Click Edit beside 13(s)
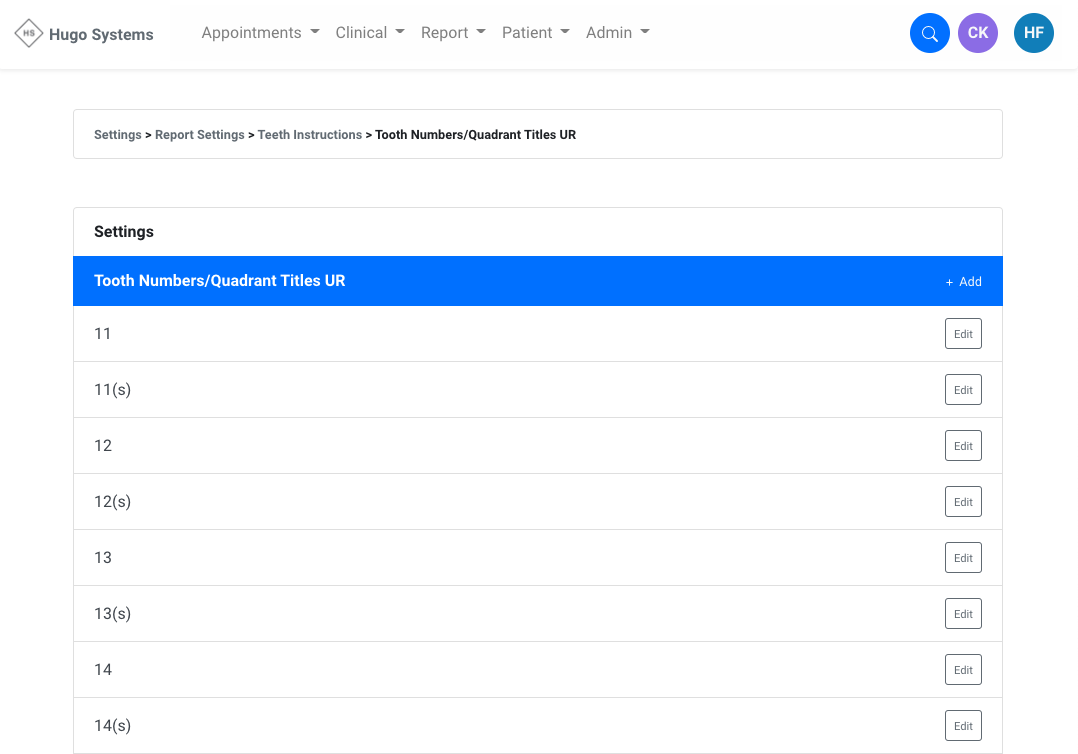1078x754 pixels. tap(963, 614)
